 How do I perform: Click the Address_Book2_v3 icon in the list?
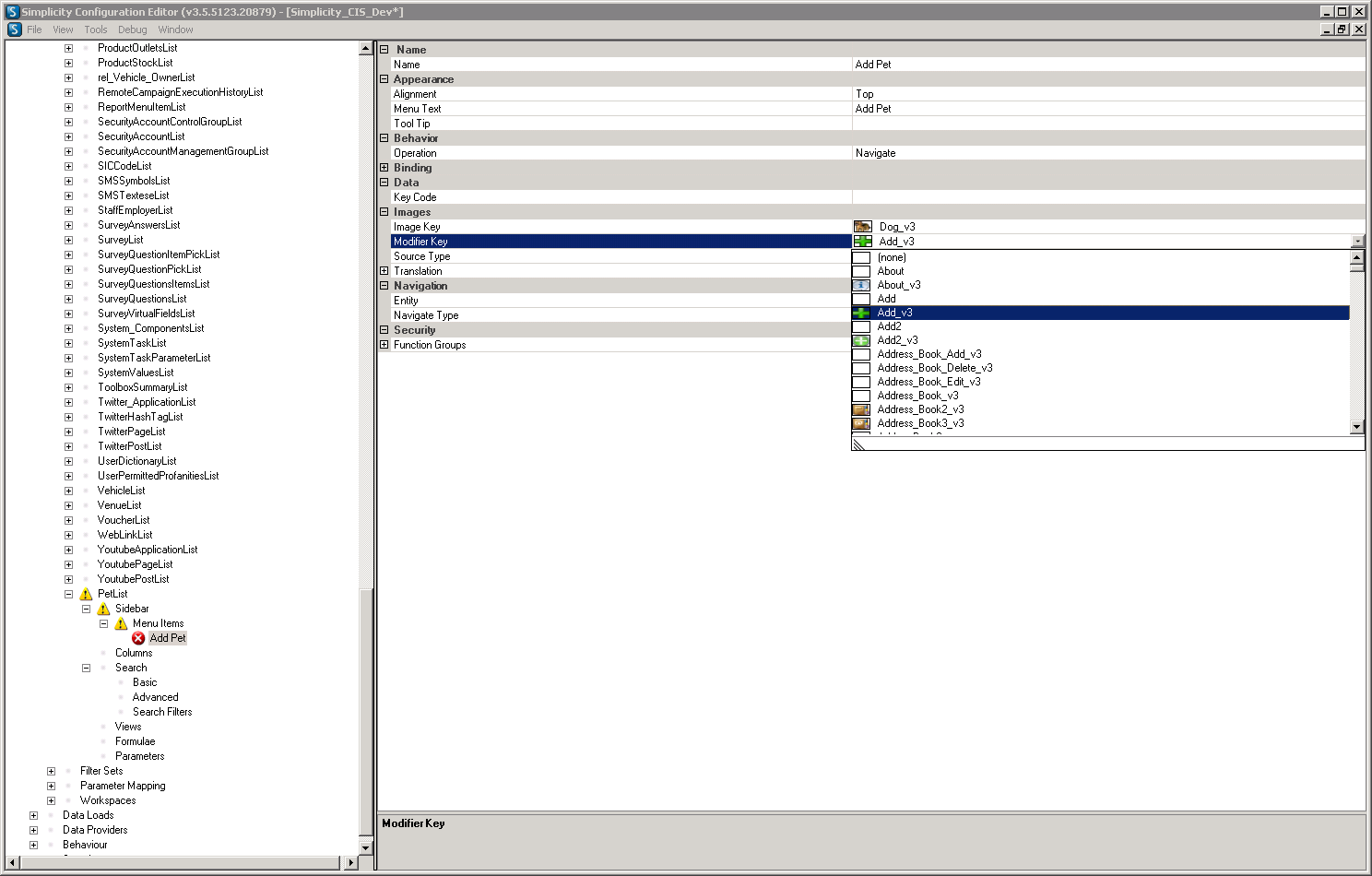pyautogui.click(x=861, y=409)
